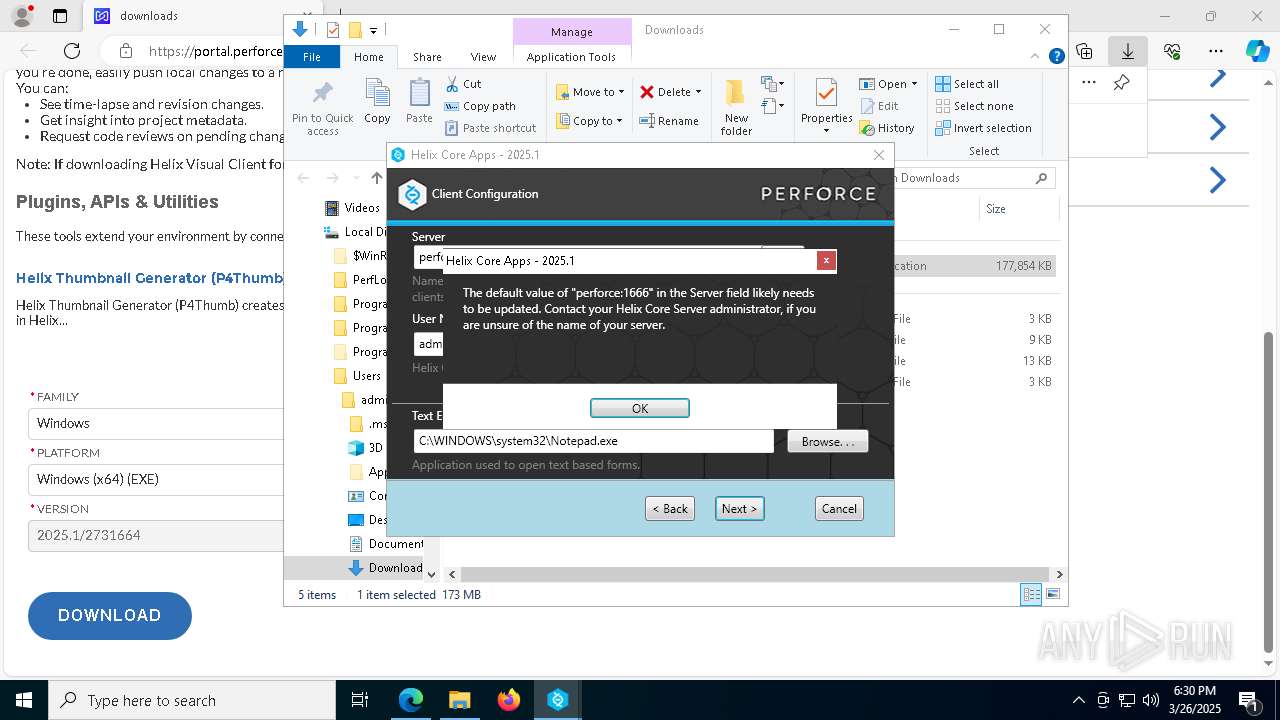This screenshot has width=1280, height=720.
Task: Click the Edge downloads icon
Action: point(1128,51)
